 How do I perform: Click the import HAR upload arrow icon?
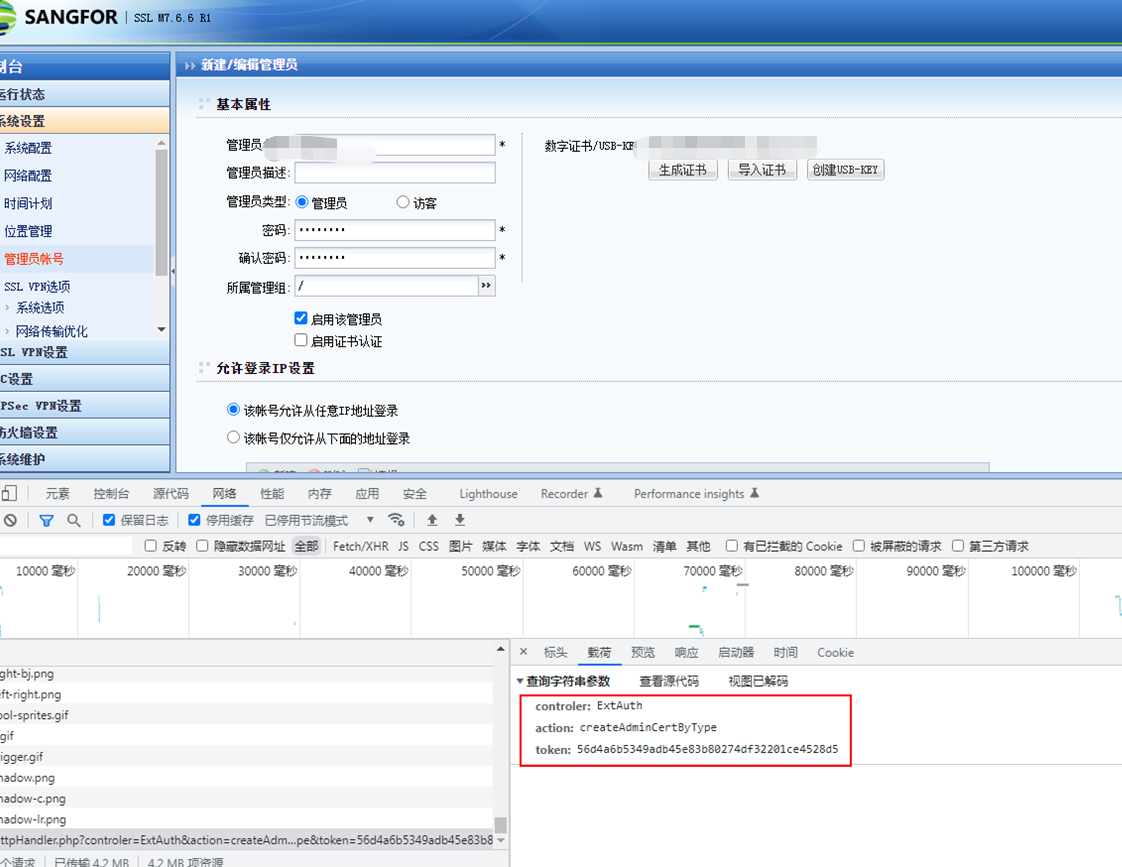coord(432,520)
